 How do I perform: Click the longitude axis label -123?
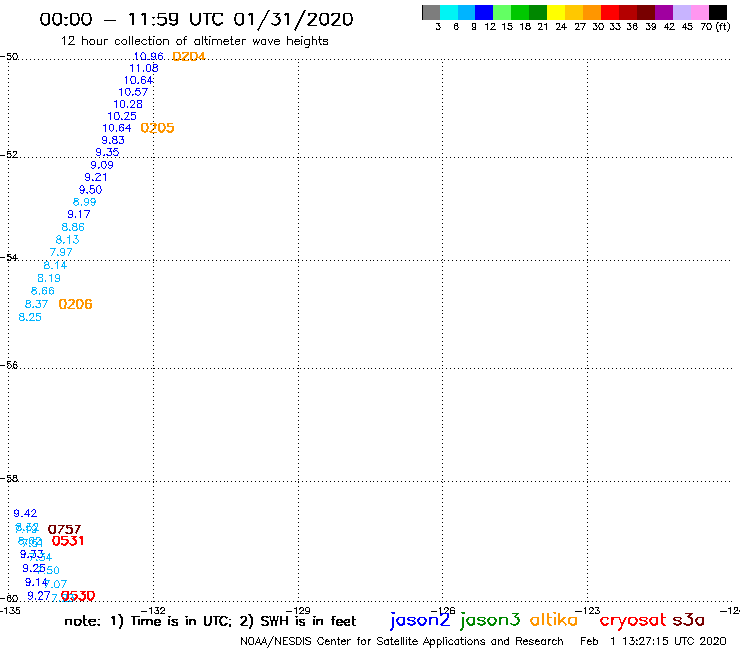(588, 610)
